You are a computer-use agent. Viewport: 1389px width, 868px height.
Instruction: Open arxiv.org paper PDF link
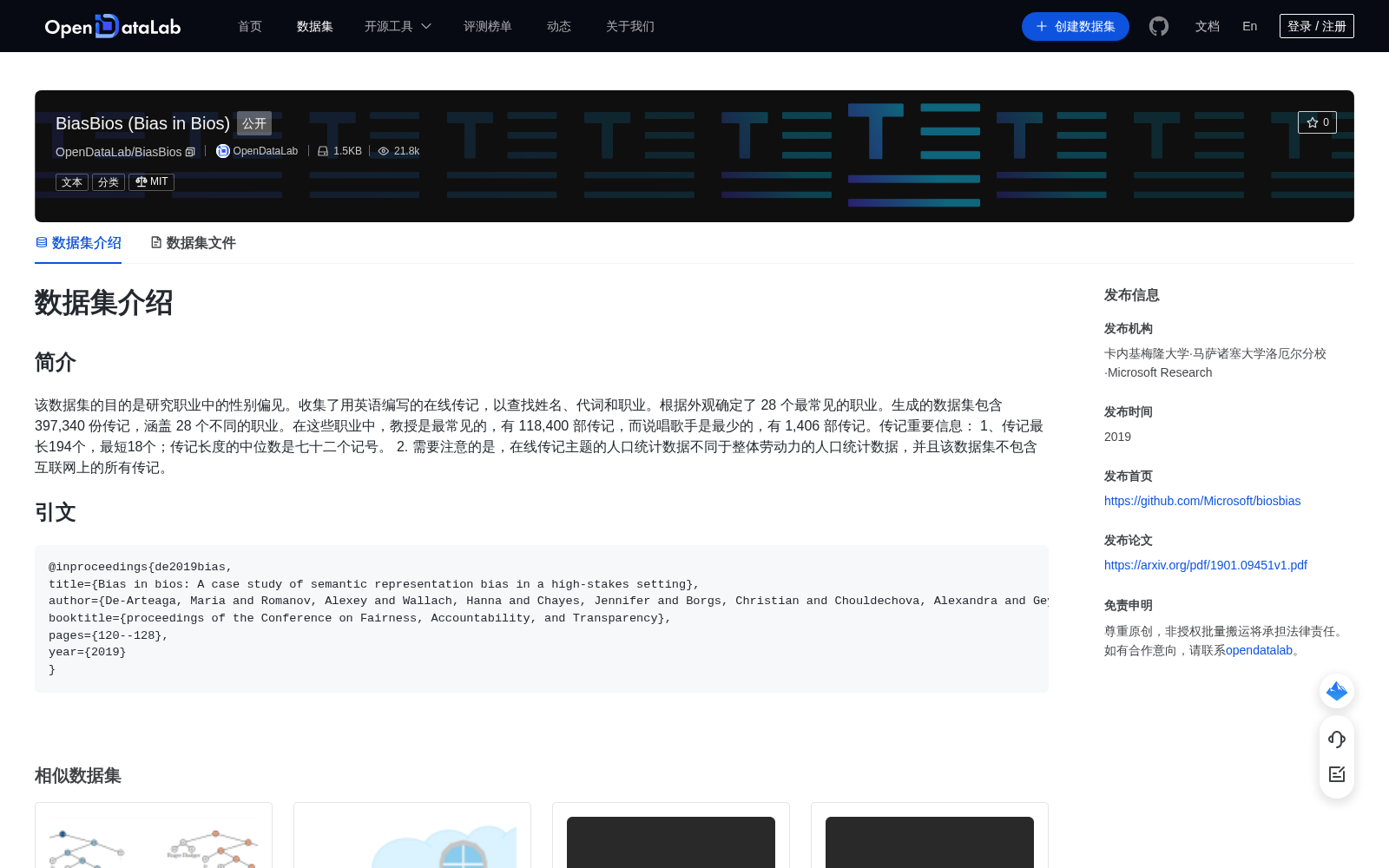pos(1206,565)
